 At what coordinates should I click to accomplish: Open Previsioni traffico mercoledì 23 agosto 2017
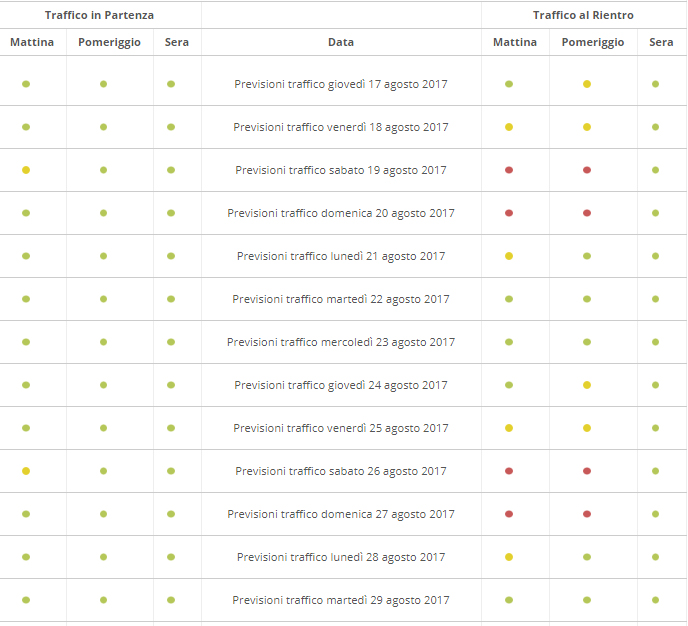[x=341, y=342]
